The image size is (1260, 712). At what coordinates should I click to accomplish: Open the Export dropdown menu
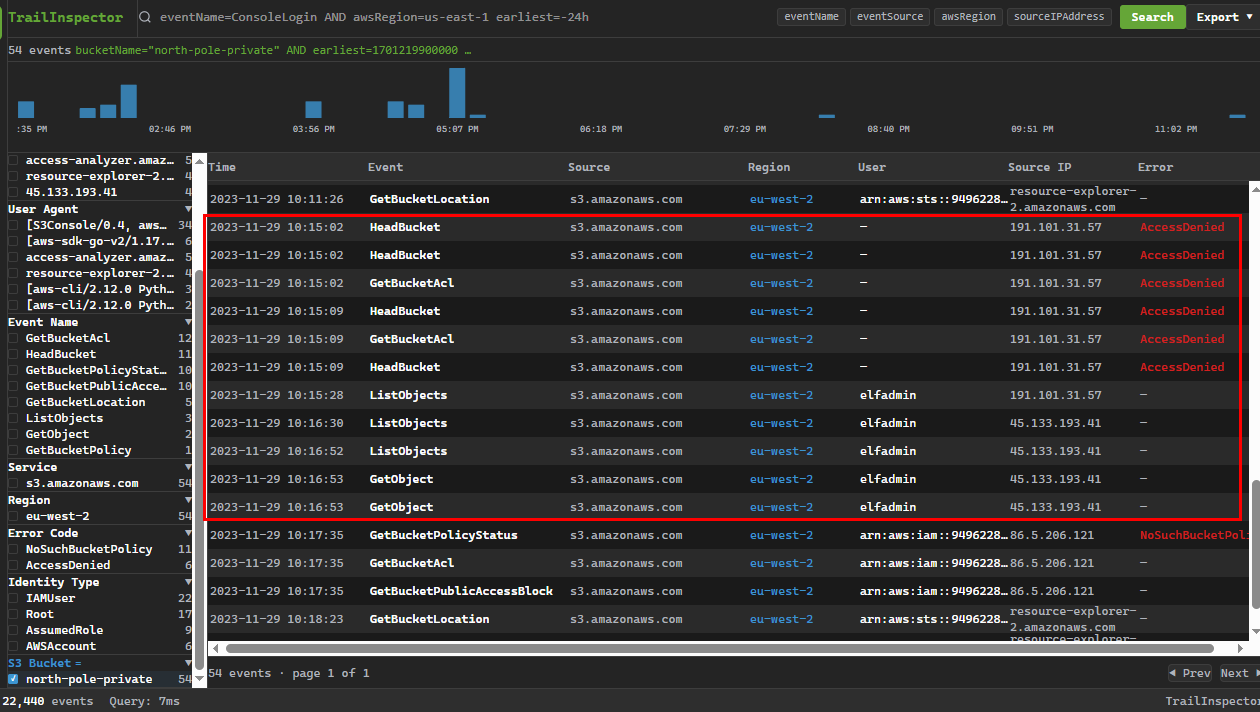[x=1223, y=17]
